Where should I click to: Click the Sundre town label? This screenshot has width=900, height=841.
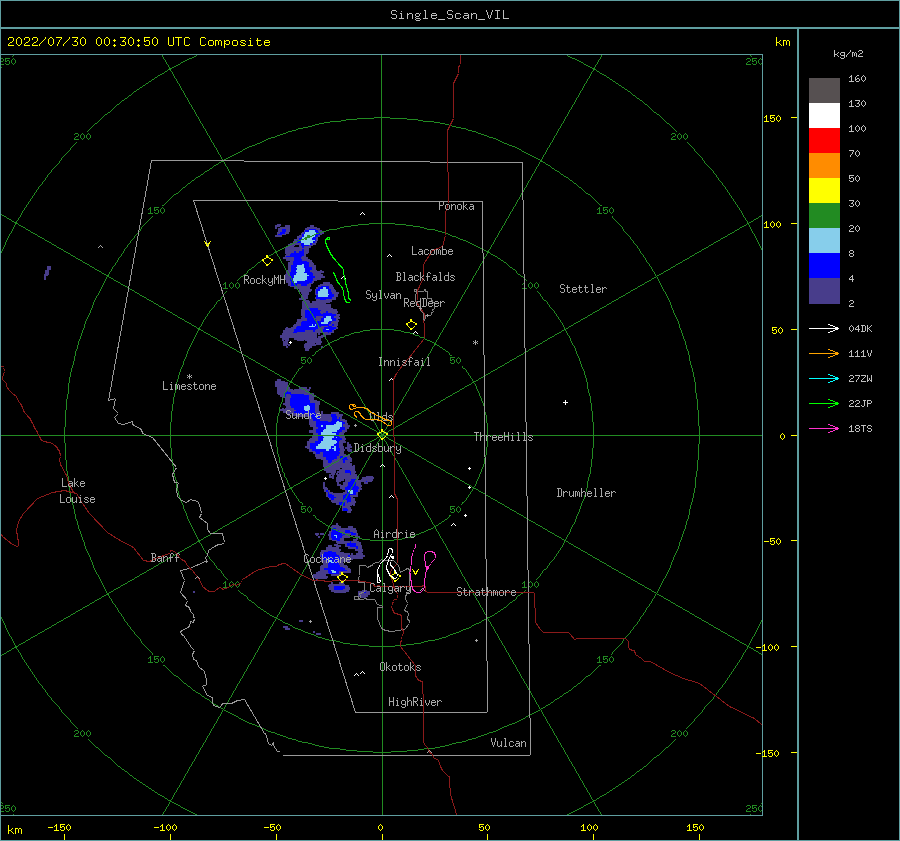pyautogui.click(x=303, y=415)
